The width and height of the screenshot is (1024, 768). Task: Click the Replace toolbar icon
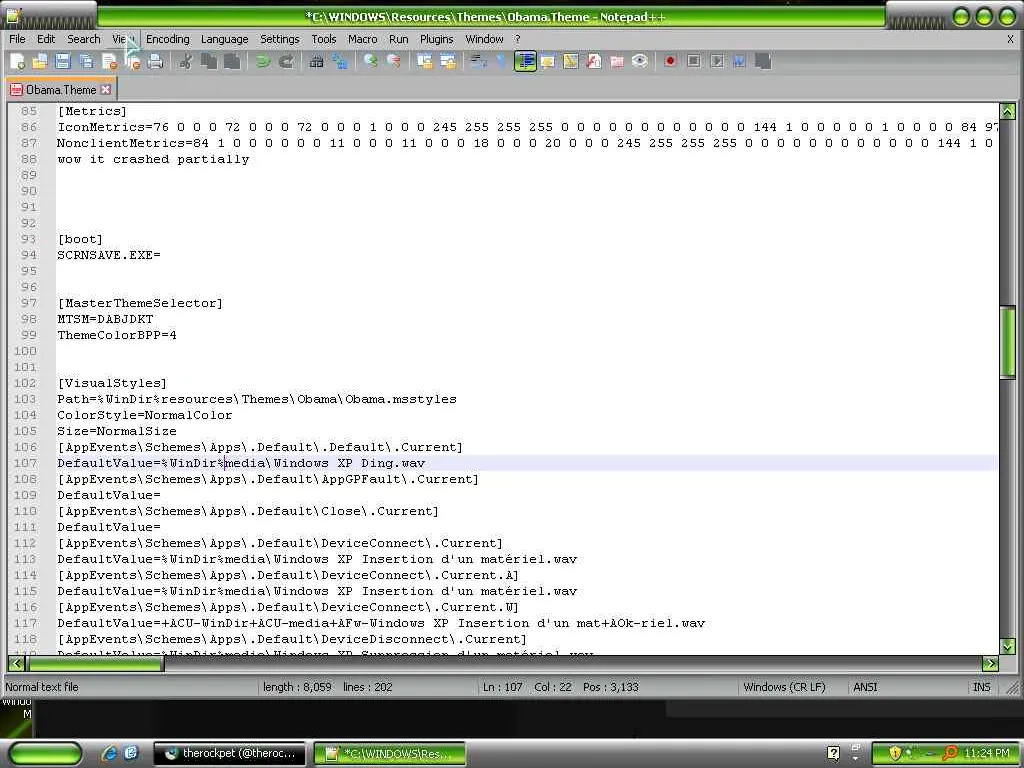(340, 61)
